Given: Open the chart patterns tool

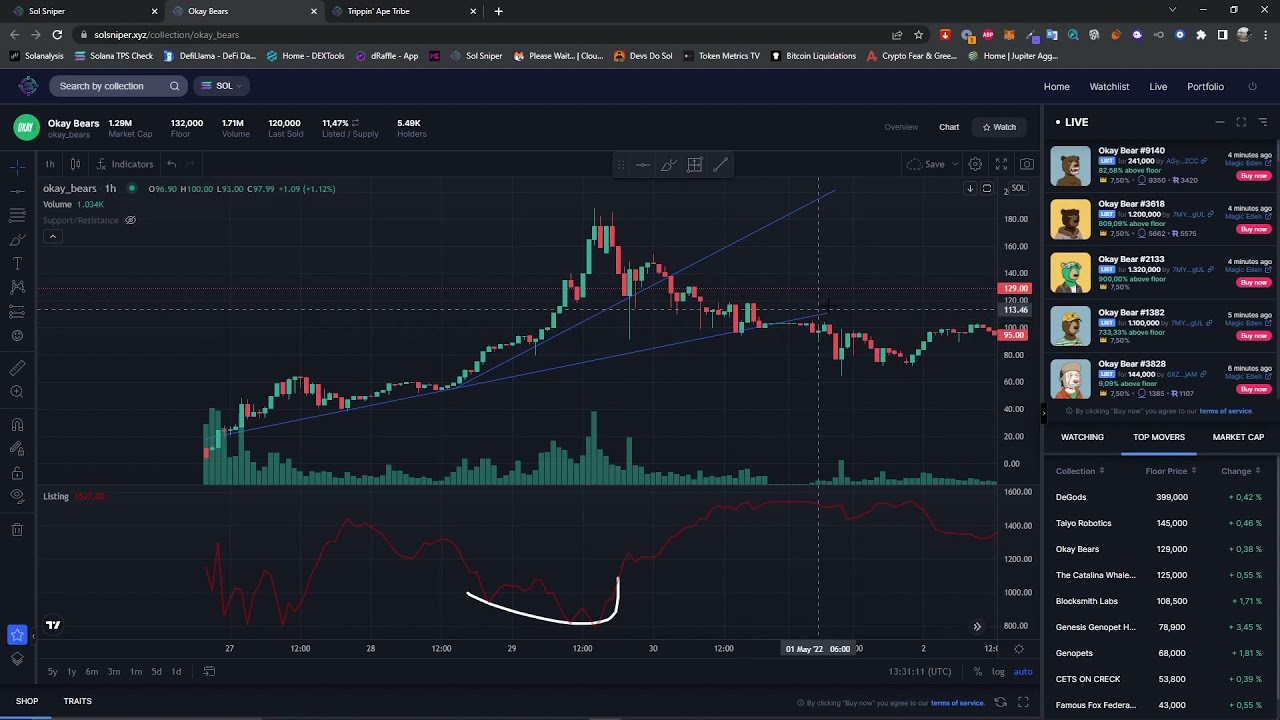Looking at the screenshot, I should 17,287.
